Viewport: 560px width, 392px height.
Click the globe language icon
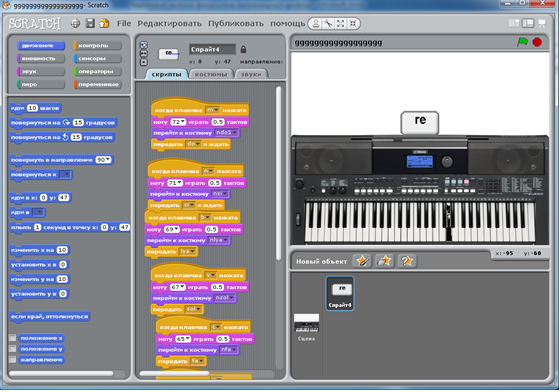click(x=75, y=24)
